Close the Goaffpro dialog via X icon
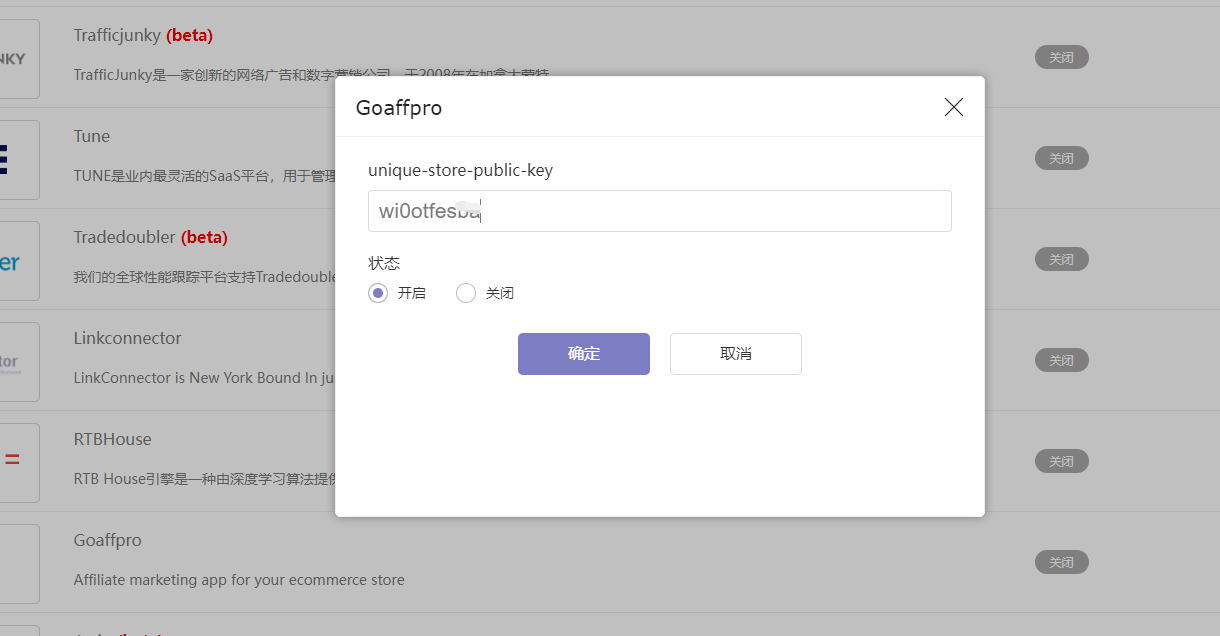This screenshot has width=1220, height=636. pos(953,106)
